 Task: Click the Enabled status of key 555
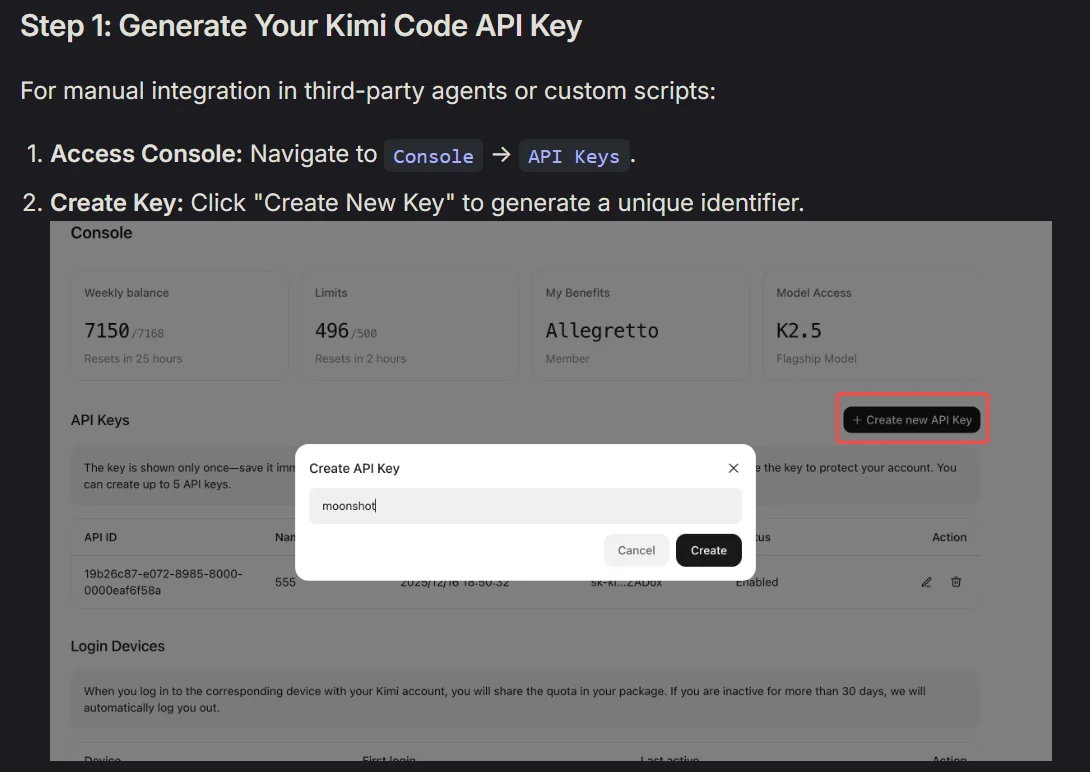pyautogui.click(x=757, y=582)
